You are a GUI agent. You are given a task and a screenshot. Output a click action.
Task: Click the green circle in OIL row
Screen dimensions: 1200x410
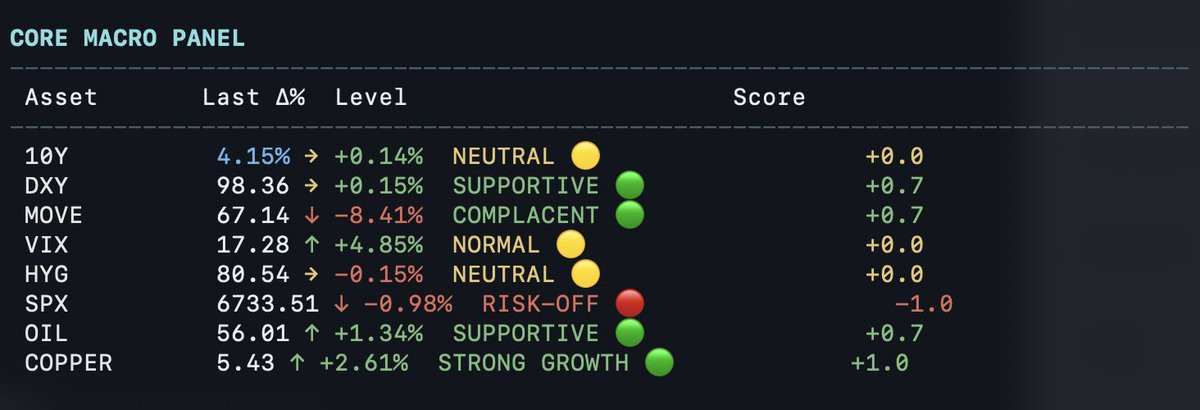(x=629, y=333)
